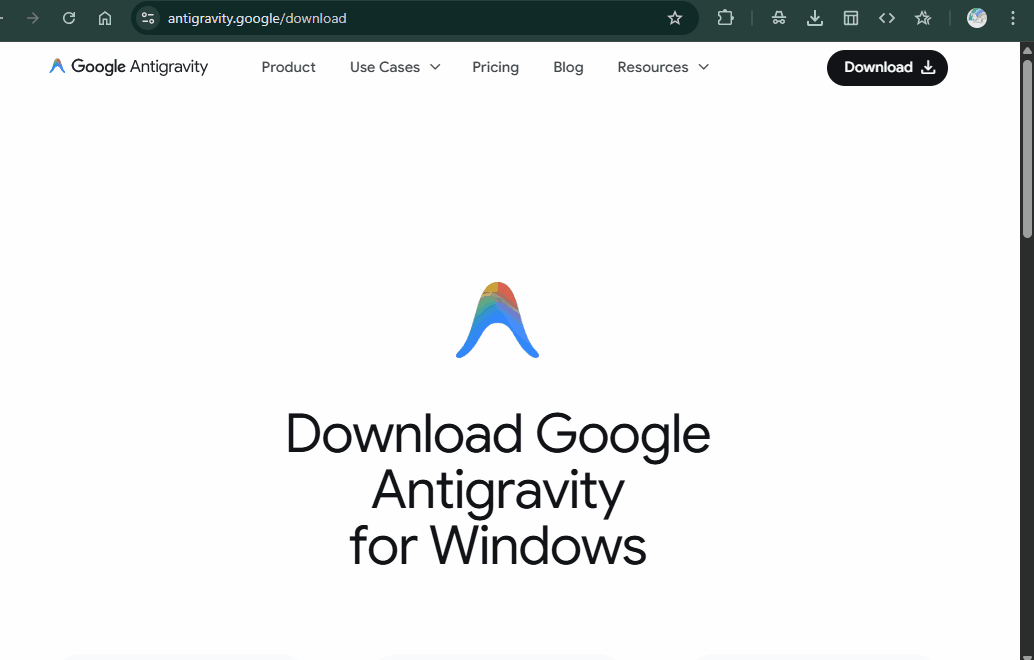Open the browser Downloads tray icon
Image resolution: width=1034 pixels, height=660 pixels.
pyautogui.click(x=815, y=18)
